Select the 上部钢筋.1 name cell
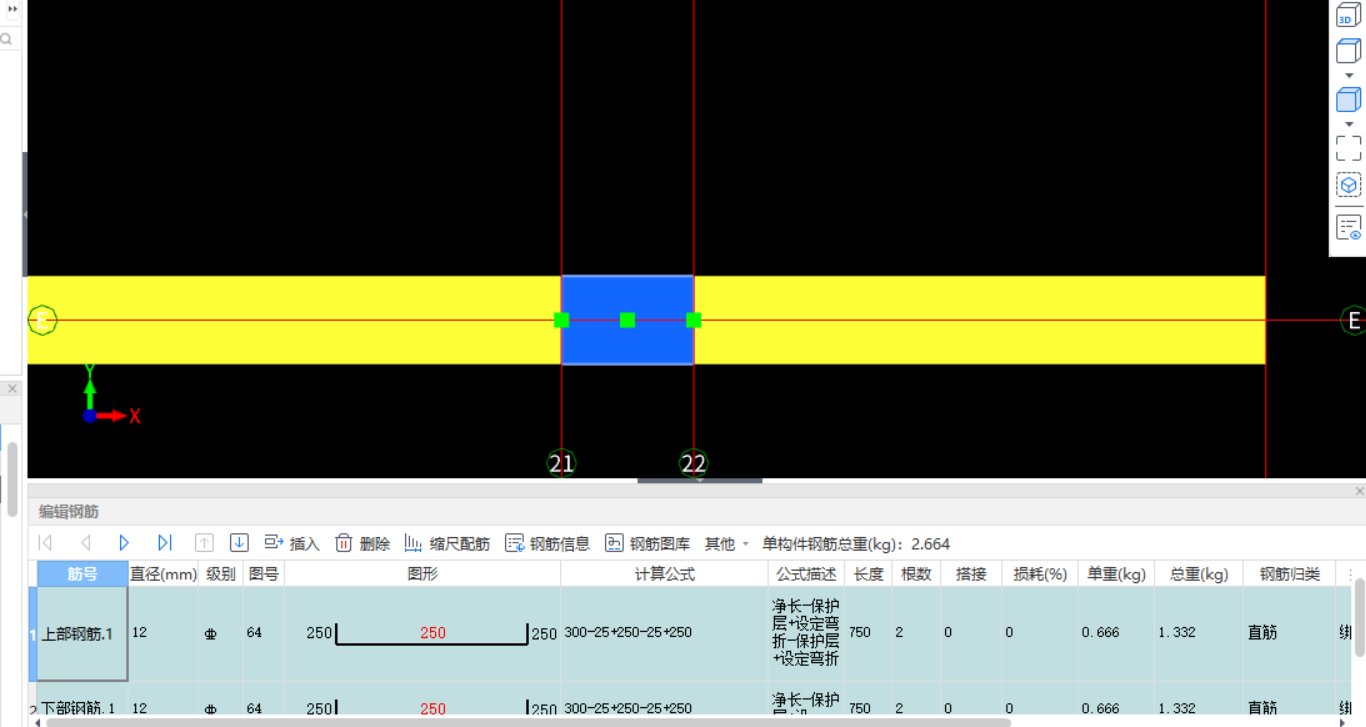 coord(83,634)
